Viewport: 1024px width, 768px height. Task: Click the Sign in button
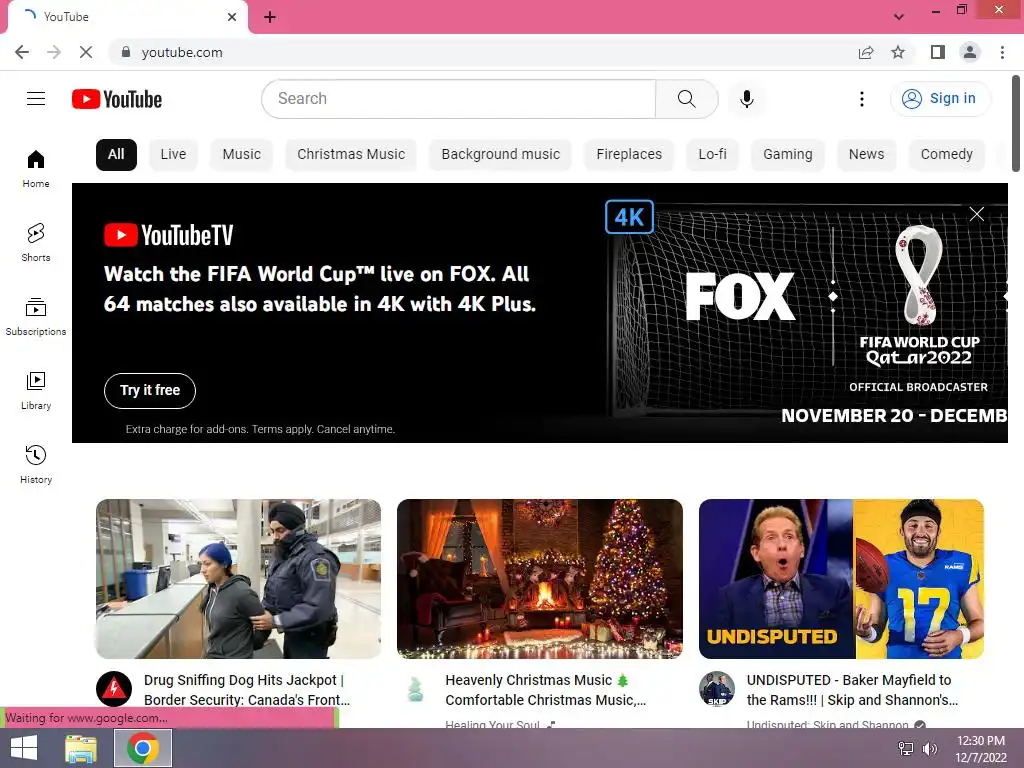point(940,99)
